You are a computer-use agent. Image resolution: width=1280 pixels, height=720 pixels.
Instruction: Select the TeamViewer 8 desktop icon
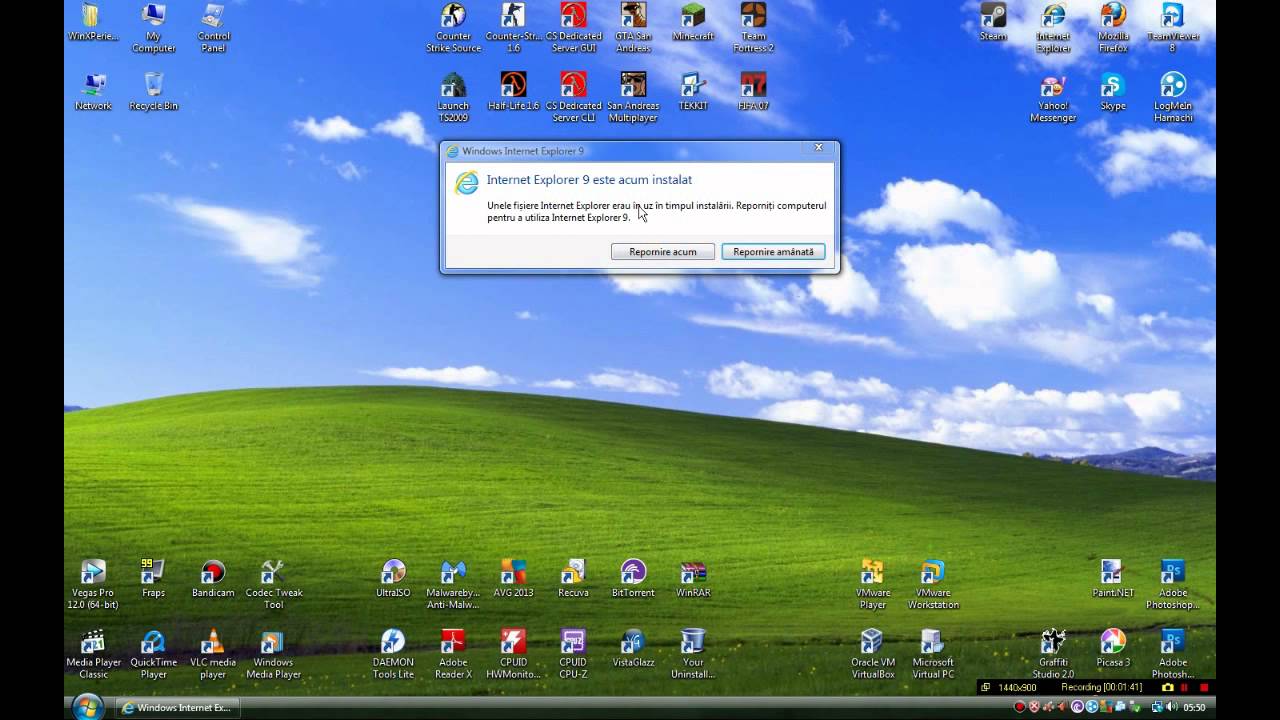click(x=1173, y=28)
